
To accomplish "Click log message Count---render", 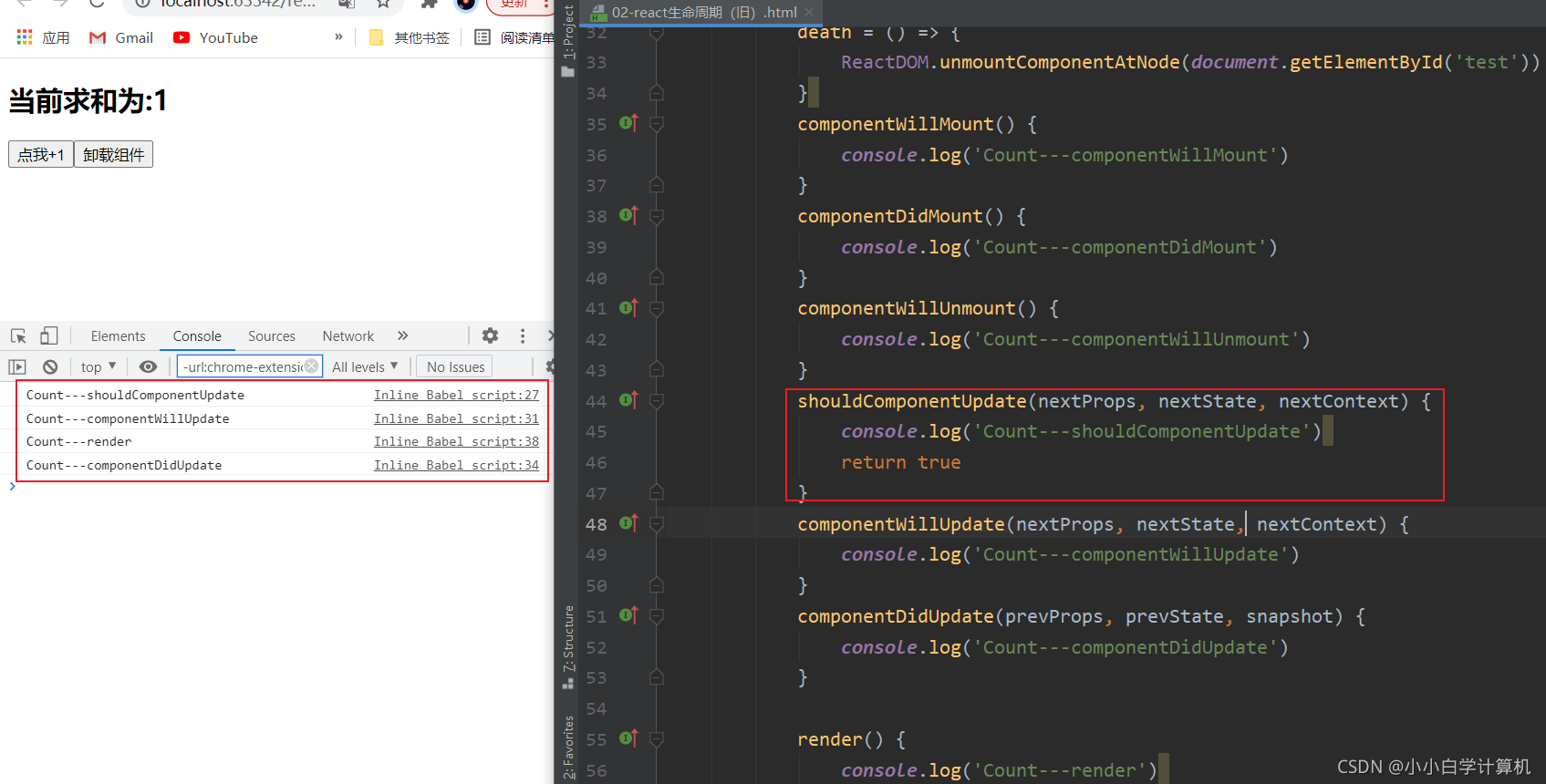I will click(x=78, y=441).
